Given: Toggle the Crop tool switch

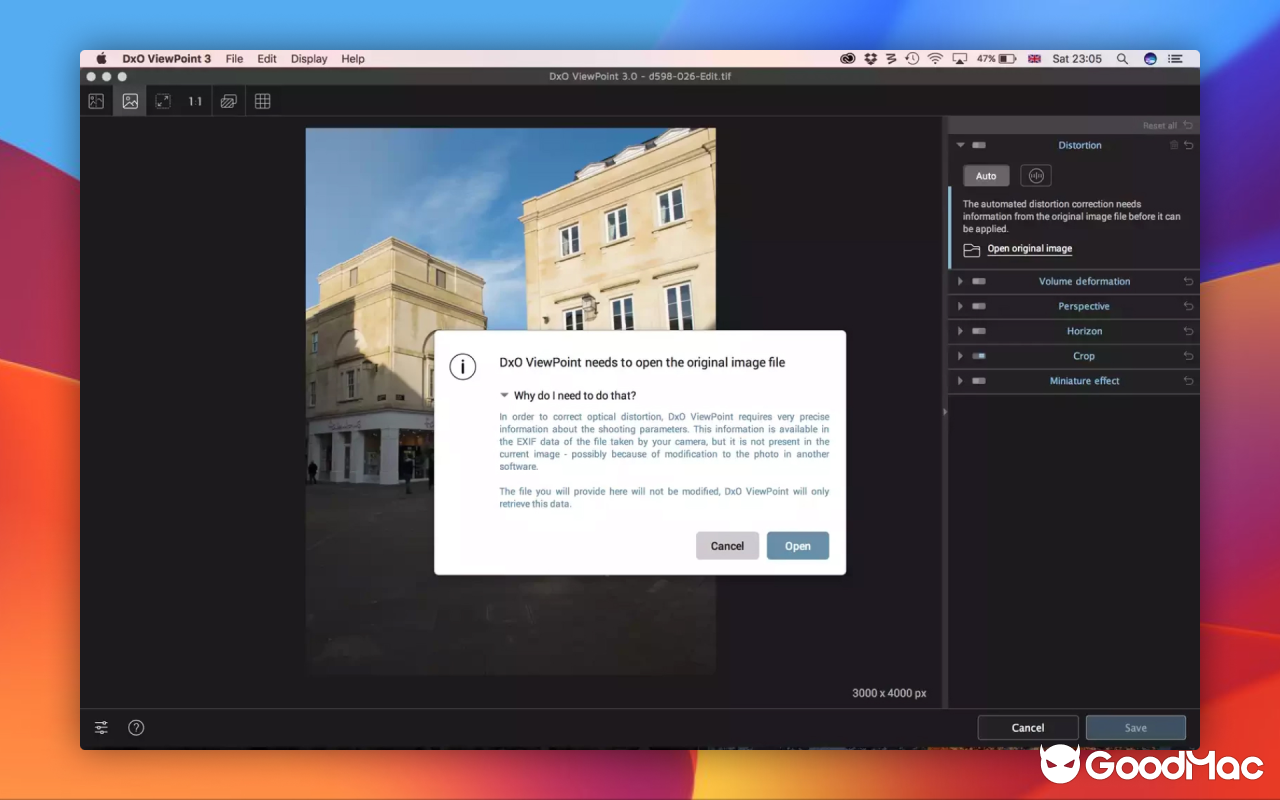Looking at the screenshot, I should pos(979,356).
